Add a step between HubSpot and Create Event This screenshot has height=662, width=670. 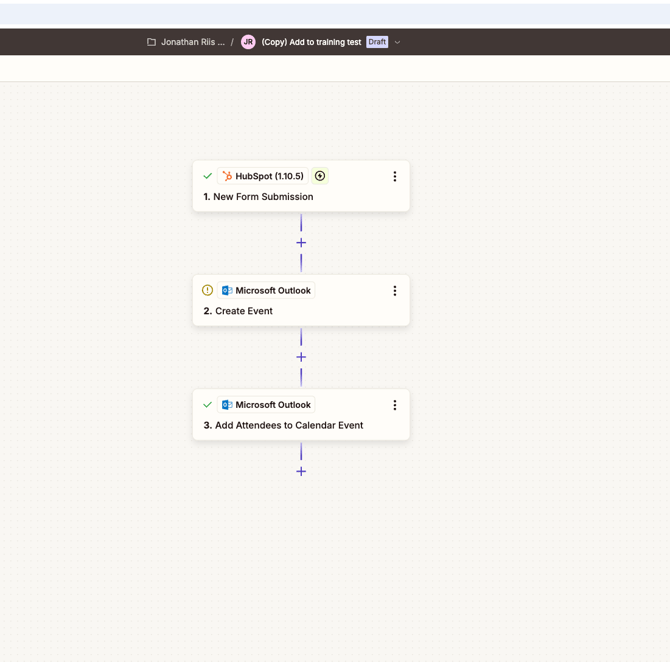(x=301, y=243)
